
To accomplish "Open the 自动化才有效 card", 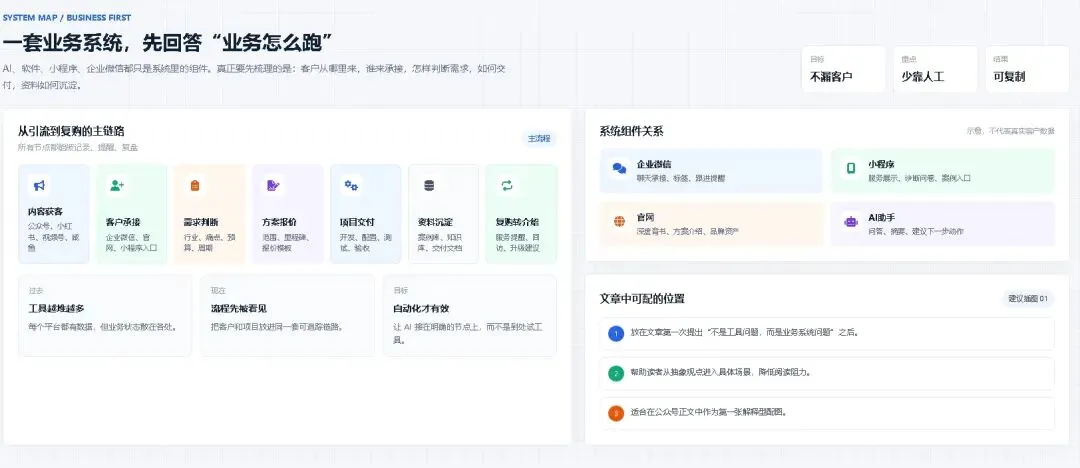I will click(x=470, y=316).
